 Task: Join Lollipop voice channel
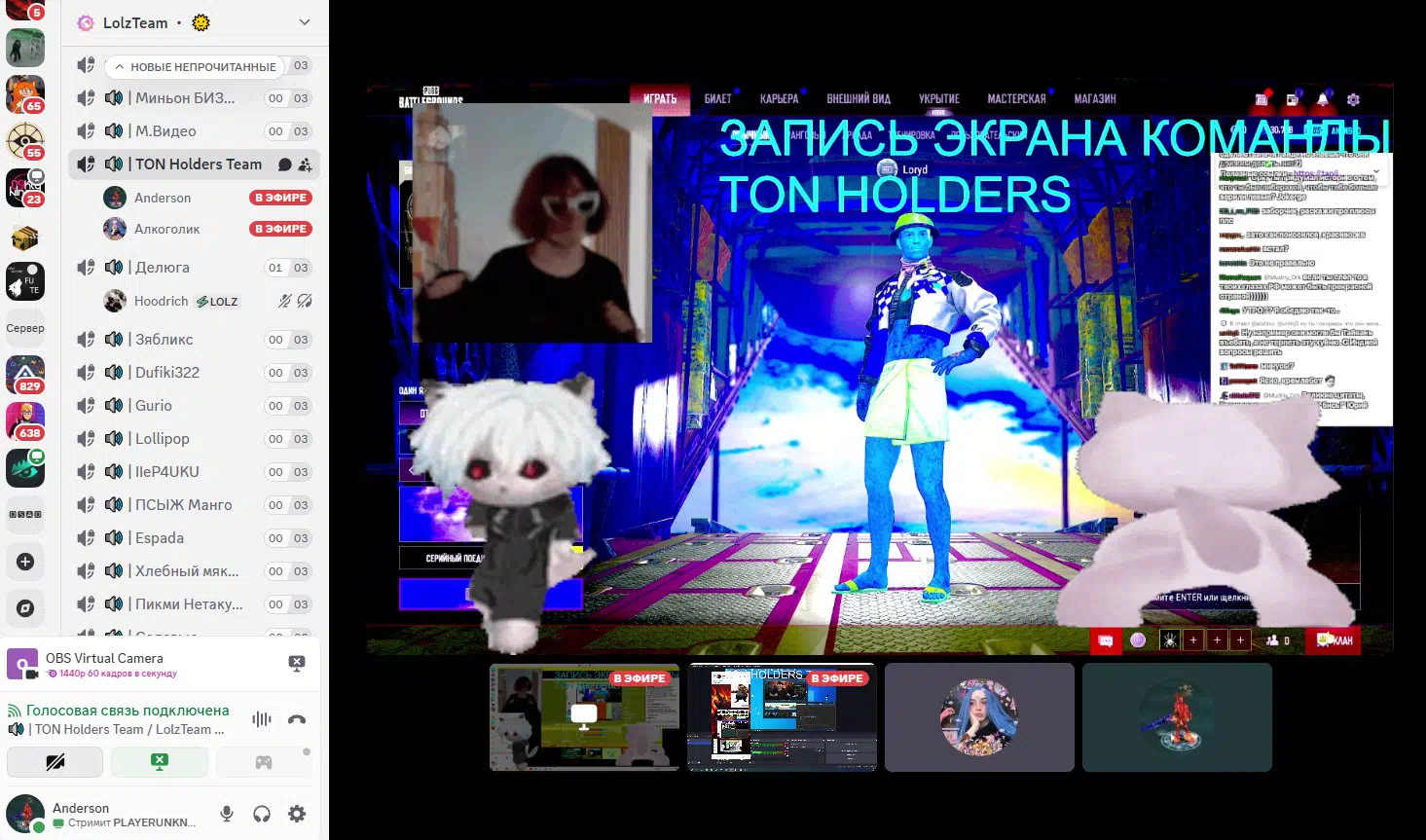pyautogui.click(x=194, y=439)
